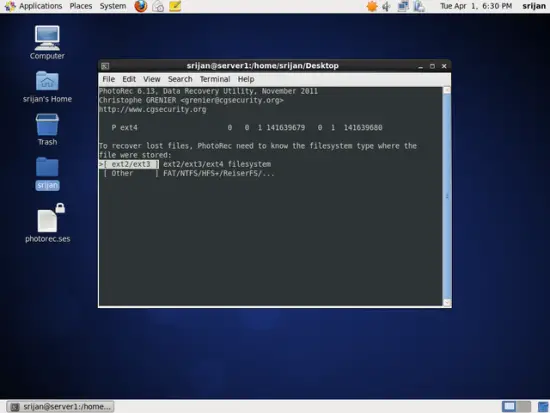Open the Places menu

pyautogui.click(x=81, y=6)
